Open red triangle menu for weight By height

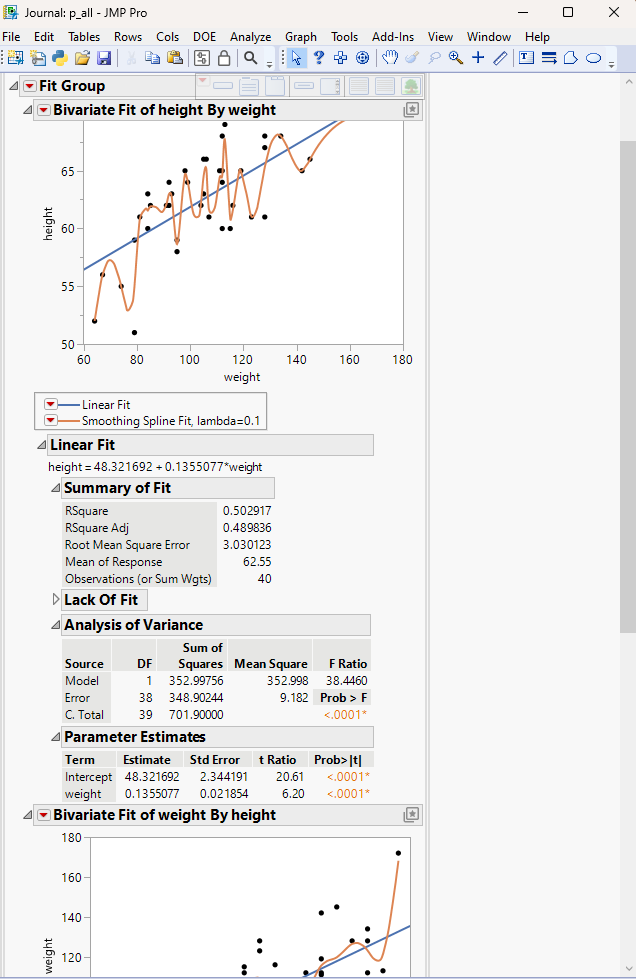pyautogui.click(x=43, y=815)
